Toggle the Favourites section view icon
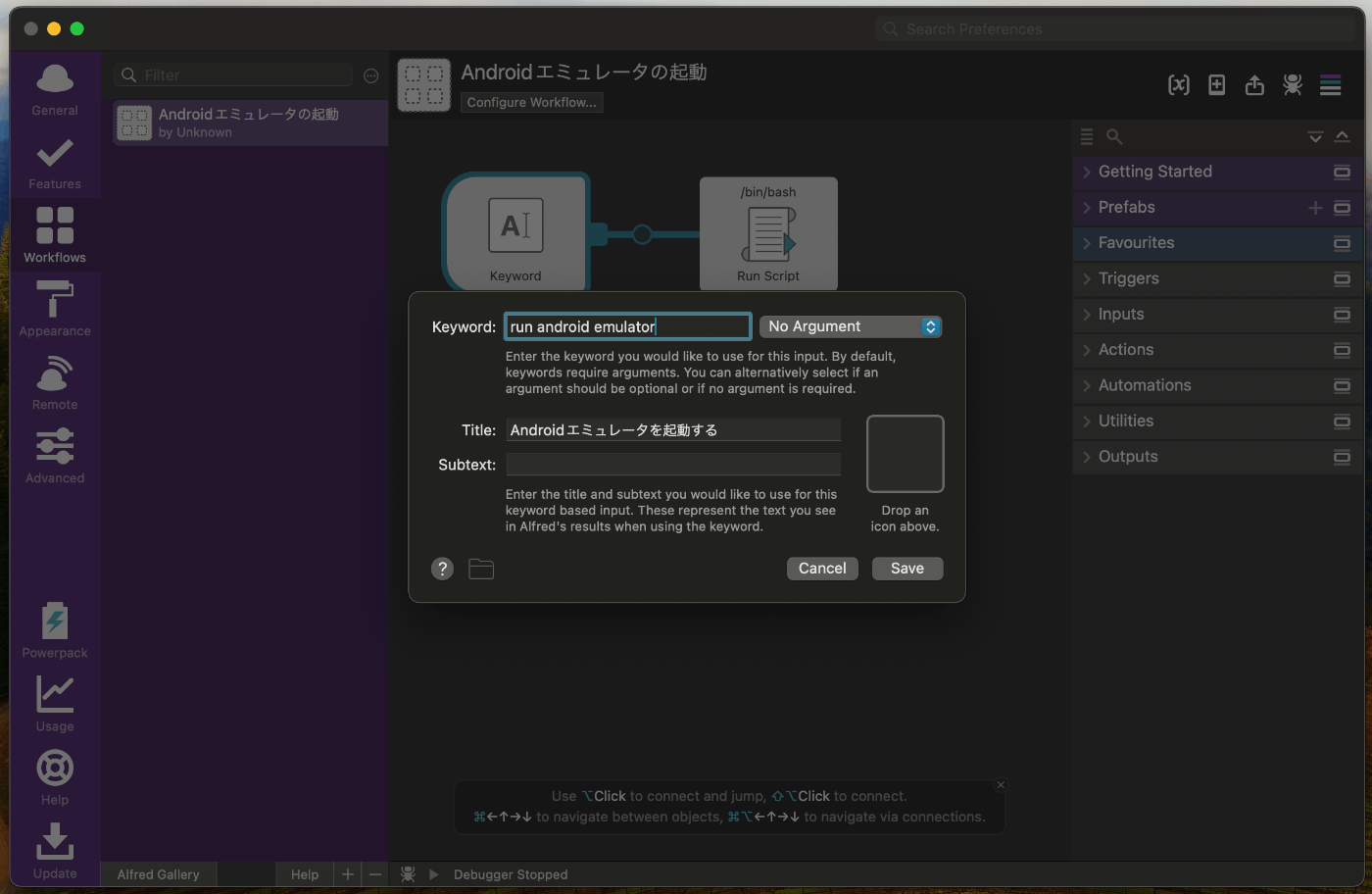Viewport: 1372px width, 894px height. coord(1342,243)
